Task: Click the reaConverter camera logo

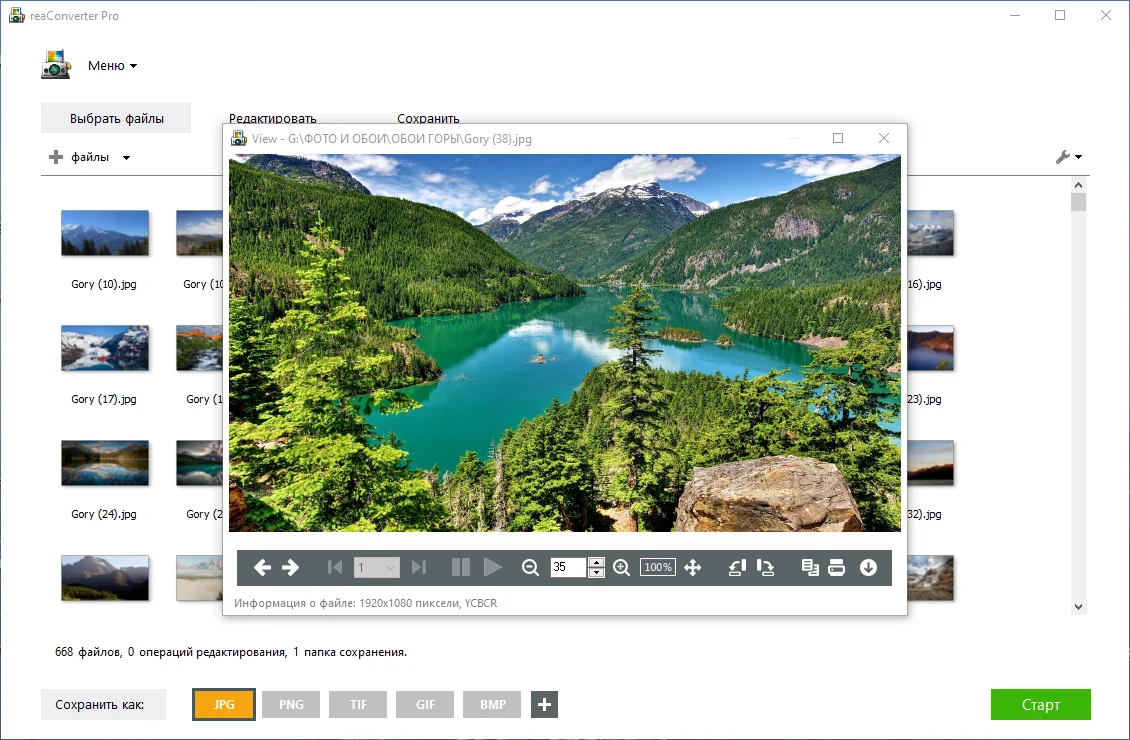Action: click(x=56, y=64)
